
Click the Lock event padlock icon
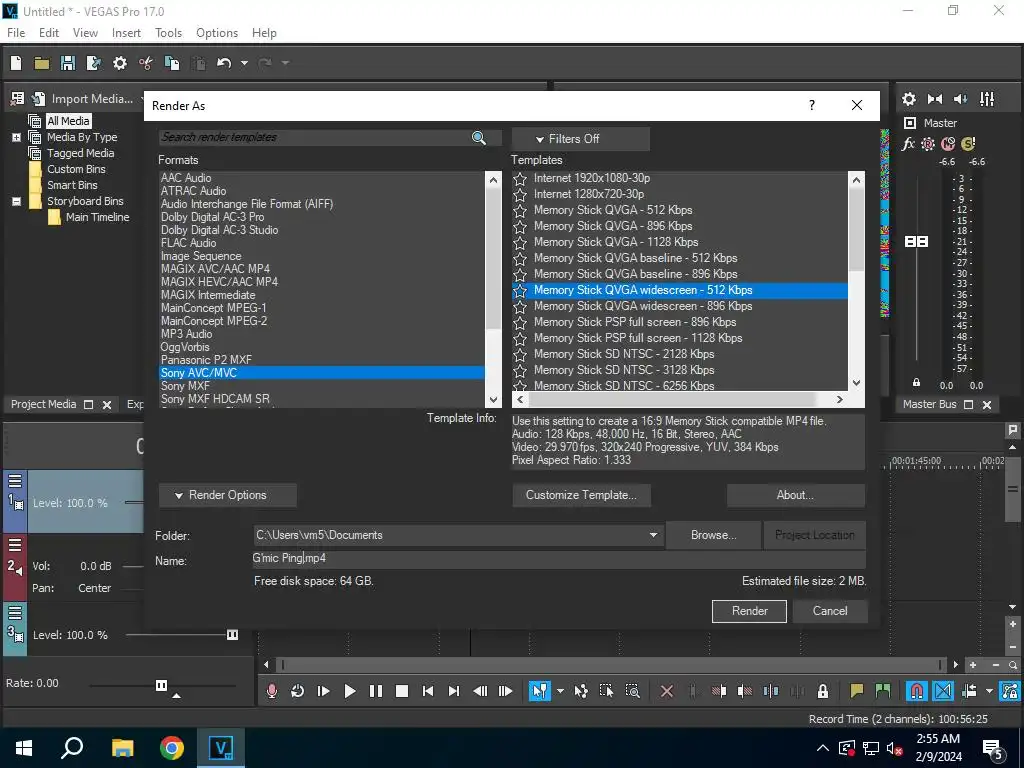tap(823, 691)
